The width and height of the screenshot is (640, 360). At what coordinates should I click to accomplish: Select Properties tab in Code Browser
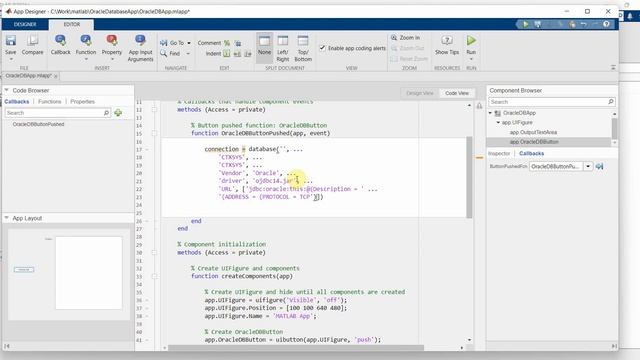(82, 102)
